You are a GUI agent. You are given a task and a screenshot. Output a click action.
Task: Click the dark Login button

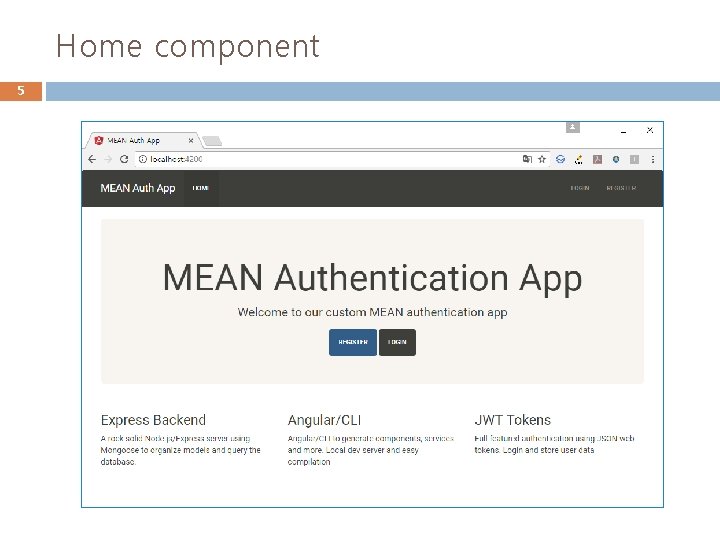click(397, 342)
